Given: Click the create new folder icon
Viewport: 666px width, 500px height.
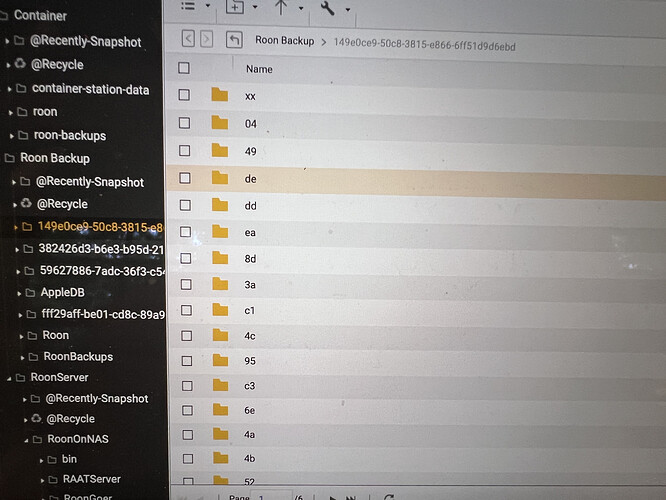Looking at the screenshot, I should 235,6.
